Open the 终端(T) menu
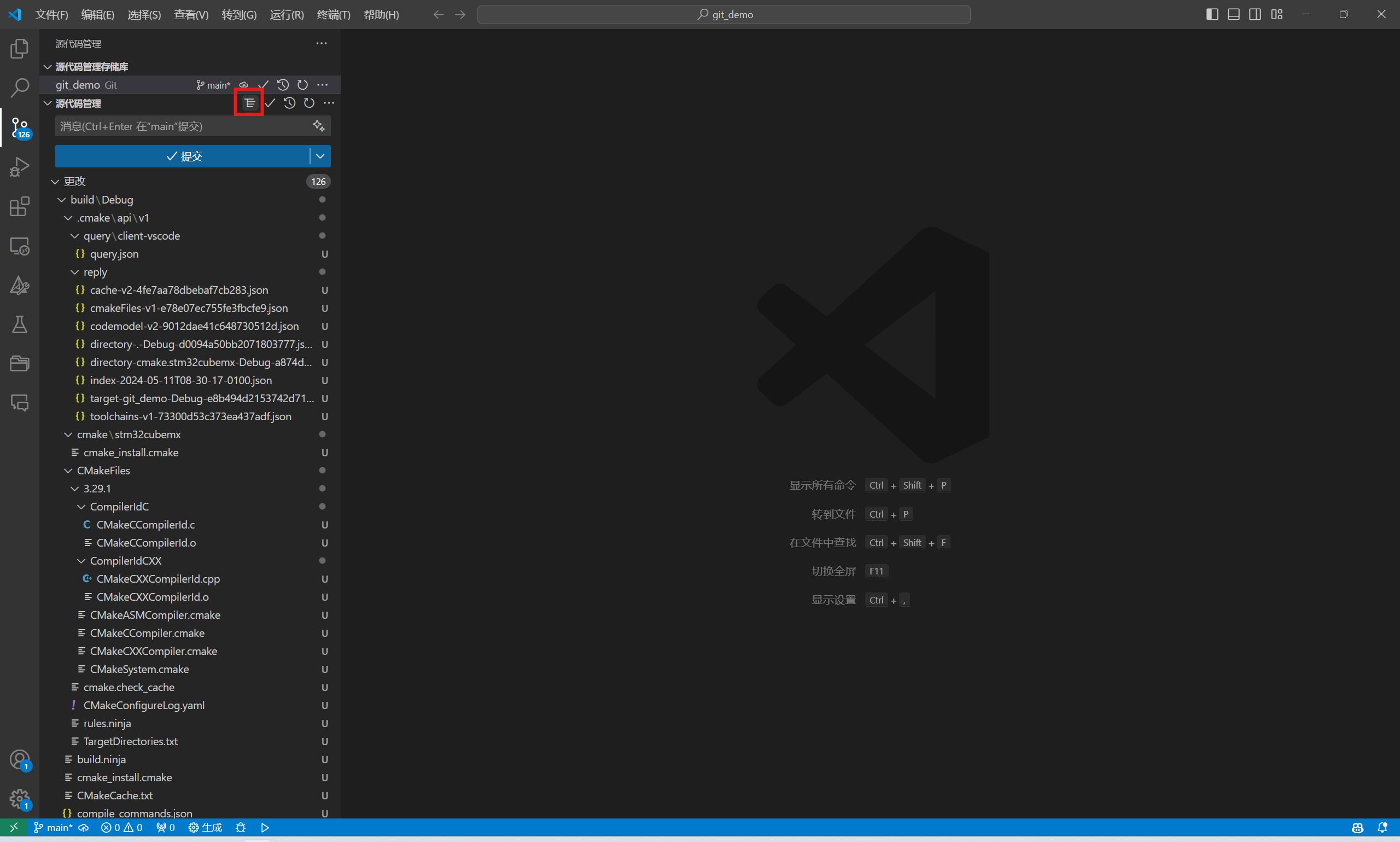Image resolution: width=1400 pixels, height=842 pixels. (334, 15)
